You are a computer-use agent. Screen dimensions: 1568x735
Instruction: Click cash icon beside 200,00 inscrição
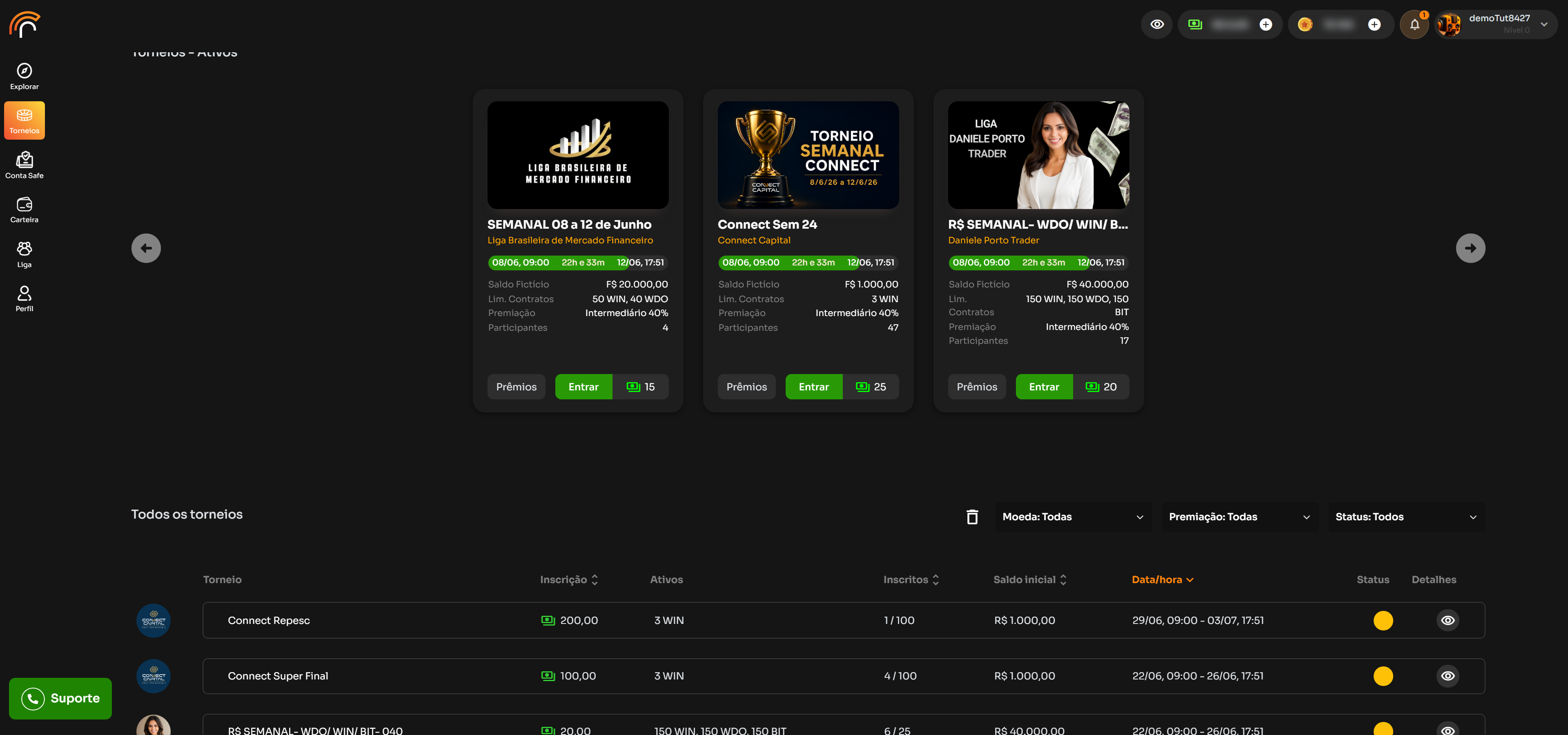click(548, 621)
